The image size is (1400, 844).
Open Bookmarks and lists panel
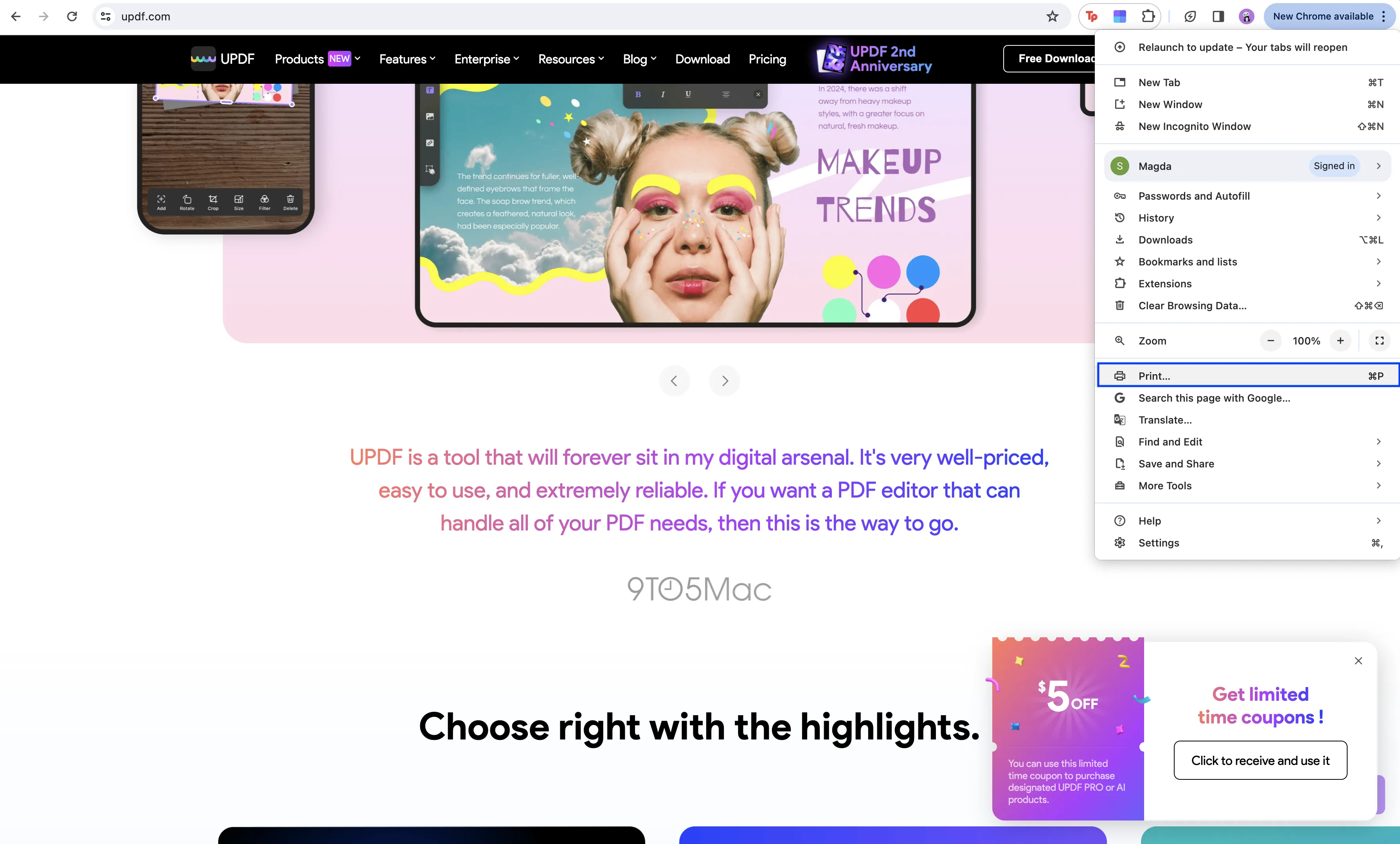tap(1248, 261)
